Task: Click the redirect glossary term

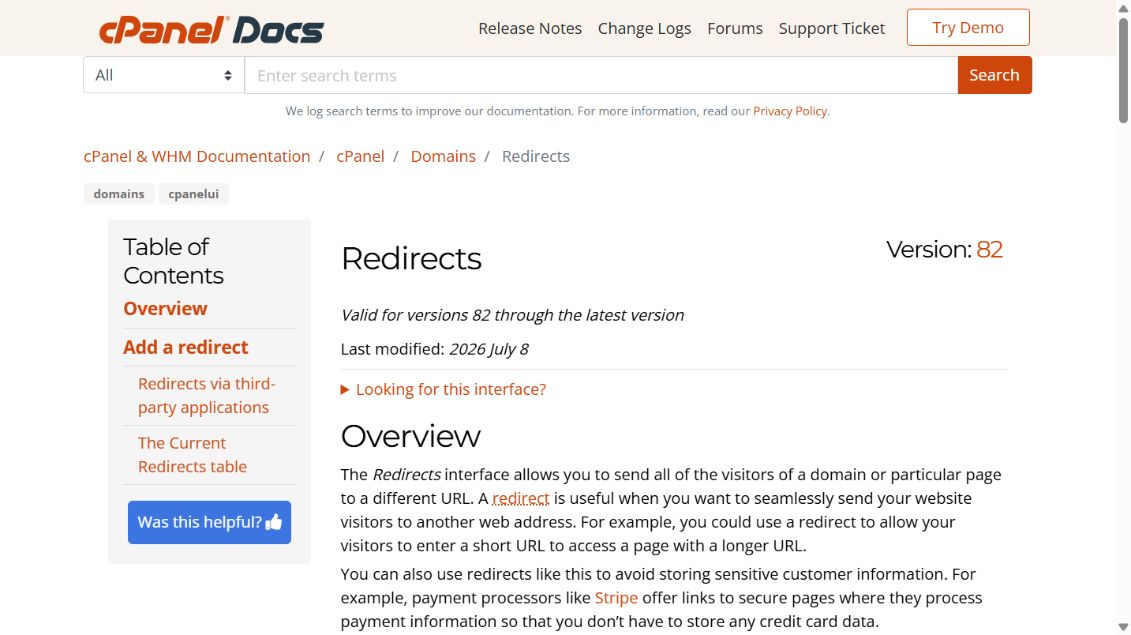Action: pos(520,499)
